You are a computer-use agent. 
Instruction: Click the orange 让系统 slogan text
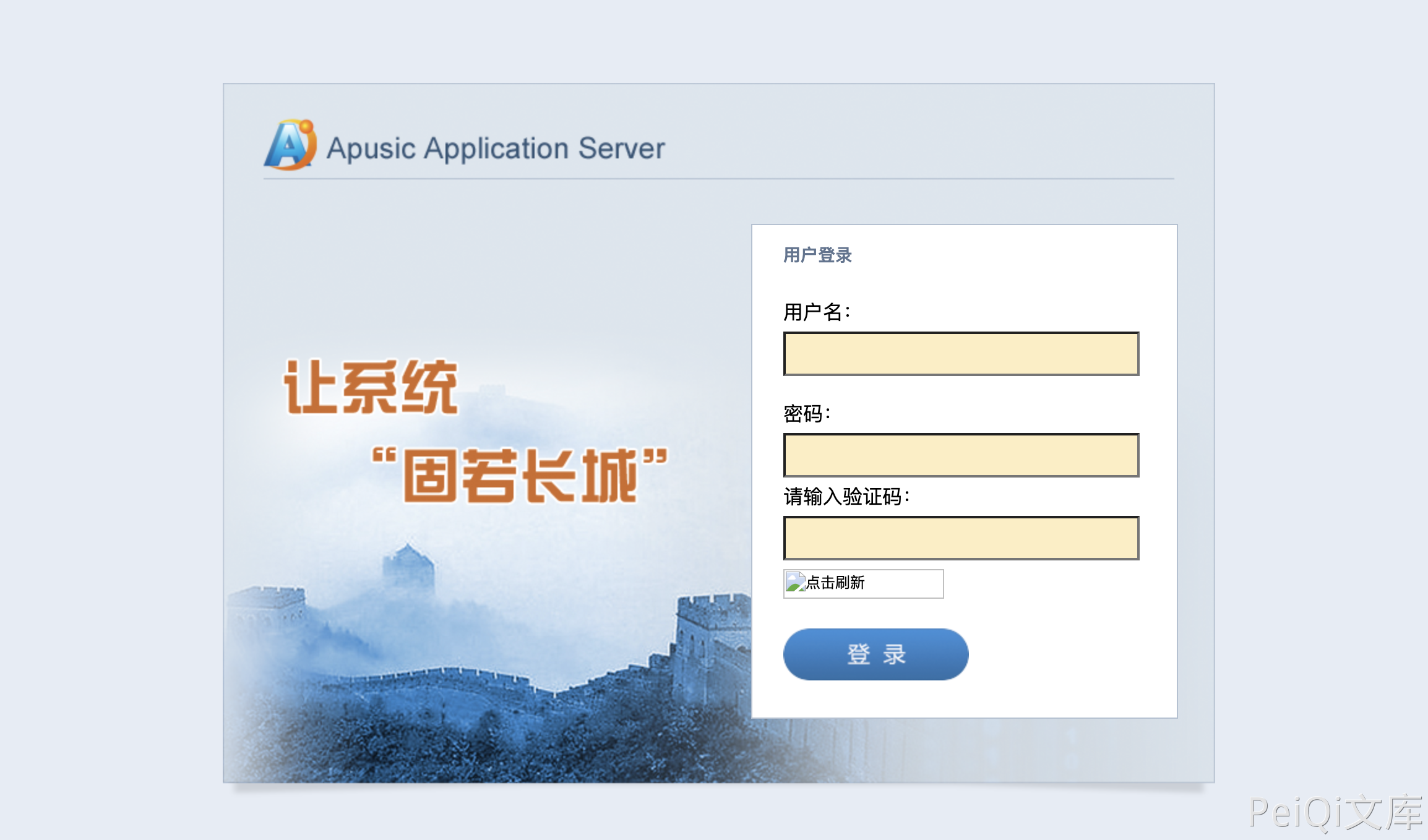[371, 388]
